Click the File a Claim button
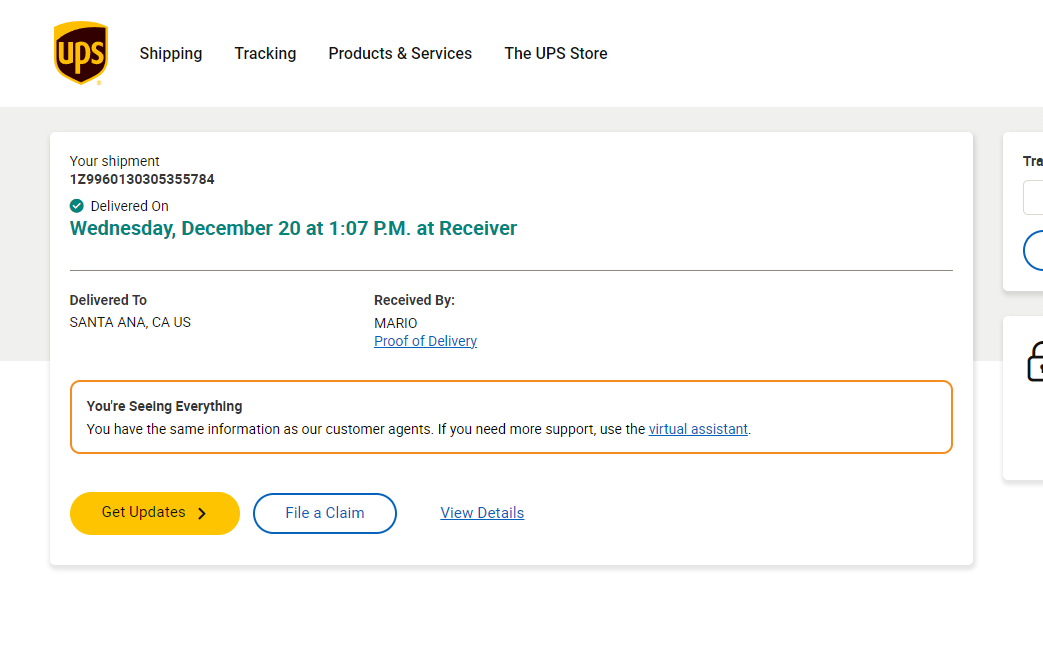This screenshot has height=668, width=1043. (x=325, y=513)
